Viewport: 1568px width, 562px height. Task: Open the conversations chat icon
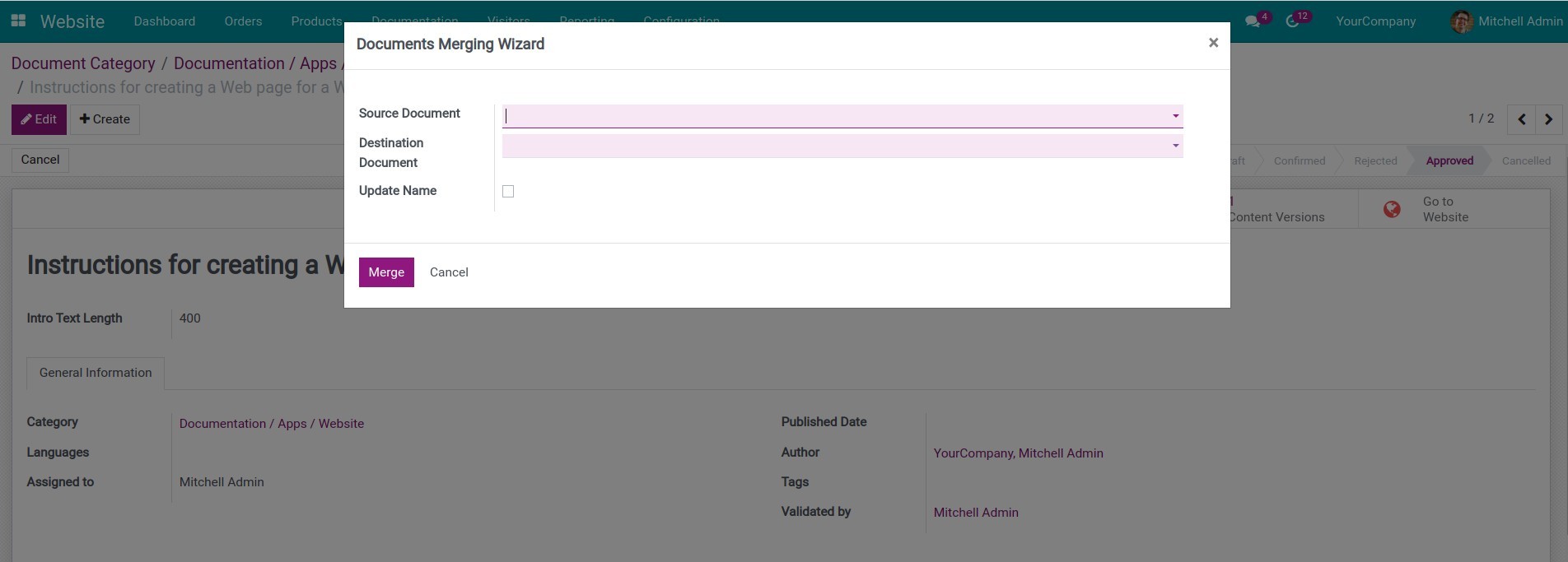click(x=1253, y=21)
